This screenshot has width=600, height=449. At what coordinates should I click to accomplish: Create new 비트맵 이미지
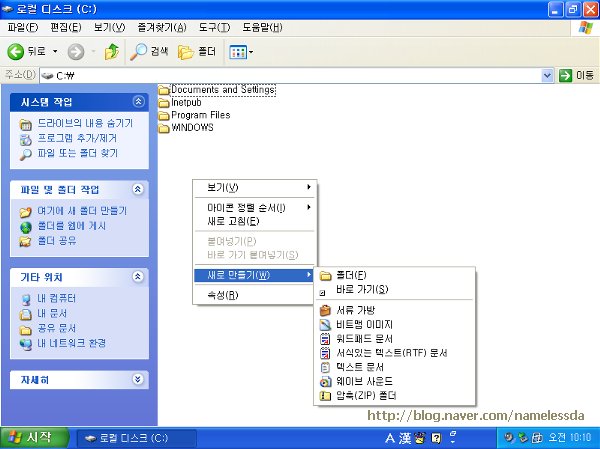(x=394, y=325)
